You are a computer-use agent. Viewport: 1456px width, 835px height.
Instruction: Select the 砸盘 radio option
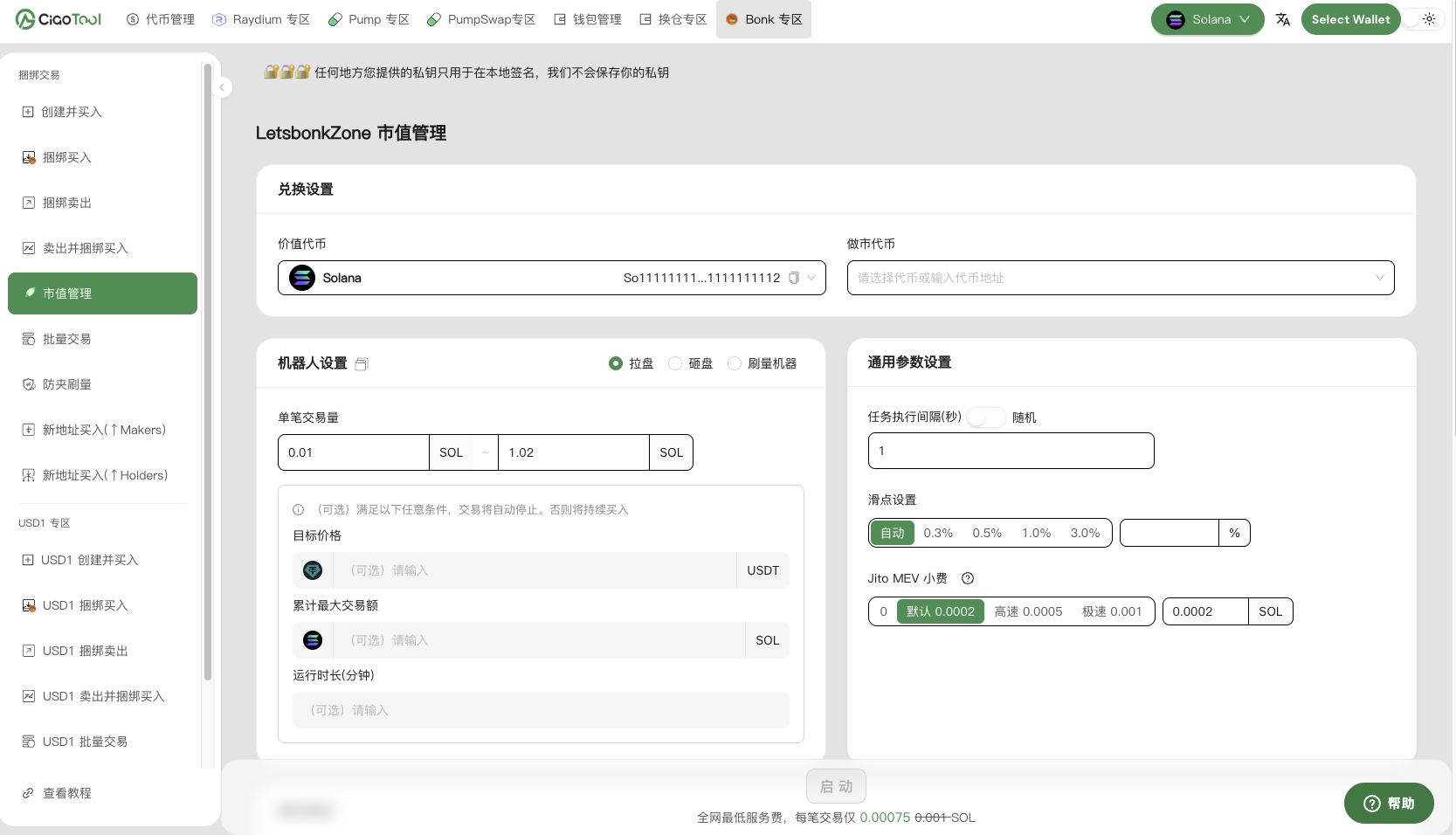click(675, 363)
